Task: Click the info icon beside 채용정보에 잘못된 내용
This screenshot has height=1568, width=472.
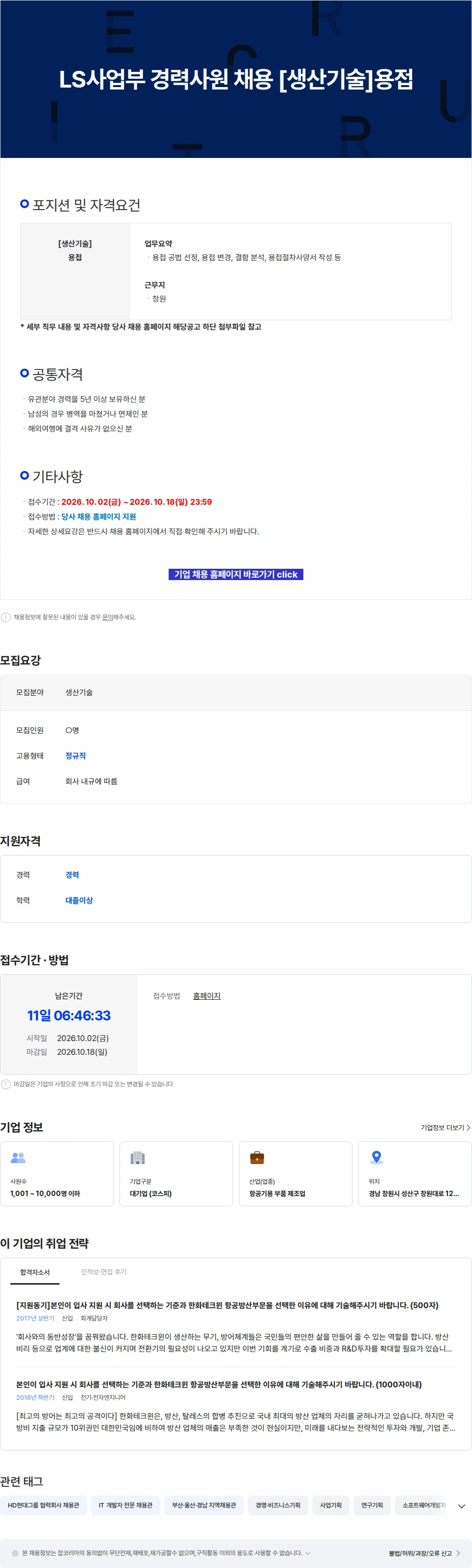Action: pos(6,617)
